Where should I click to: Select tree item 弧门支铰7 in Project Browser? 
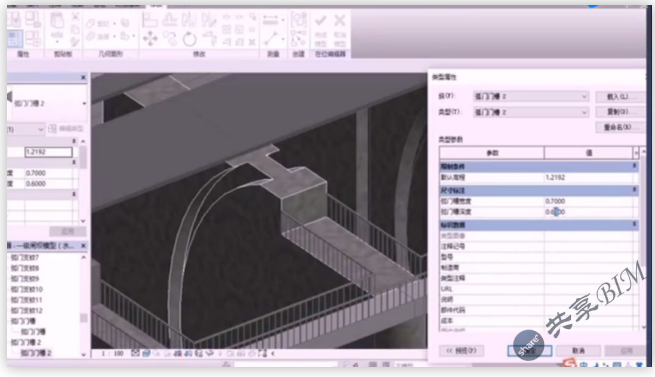pos(25,257)
